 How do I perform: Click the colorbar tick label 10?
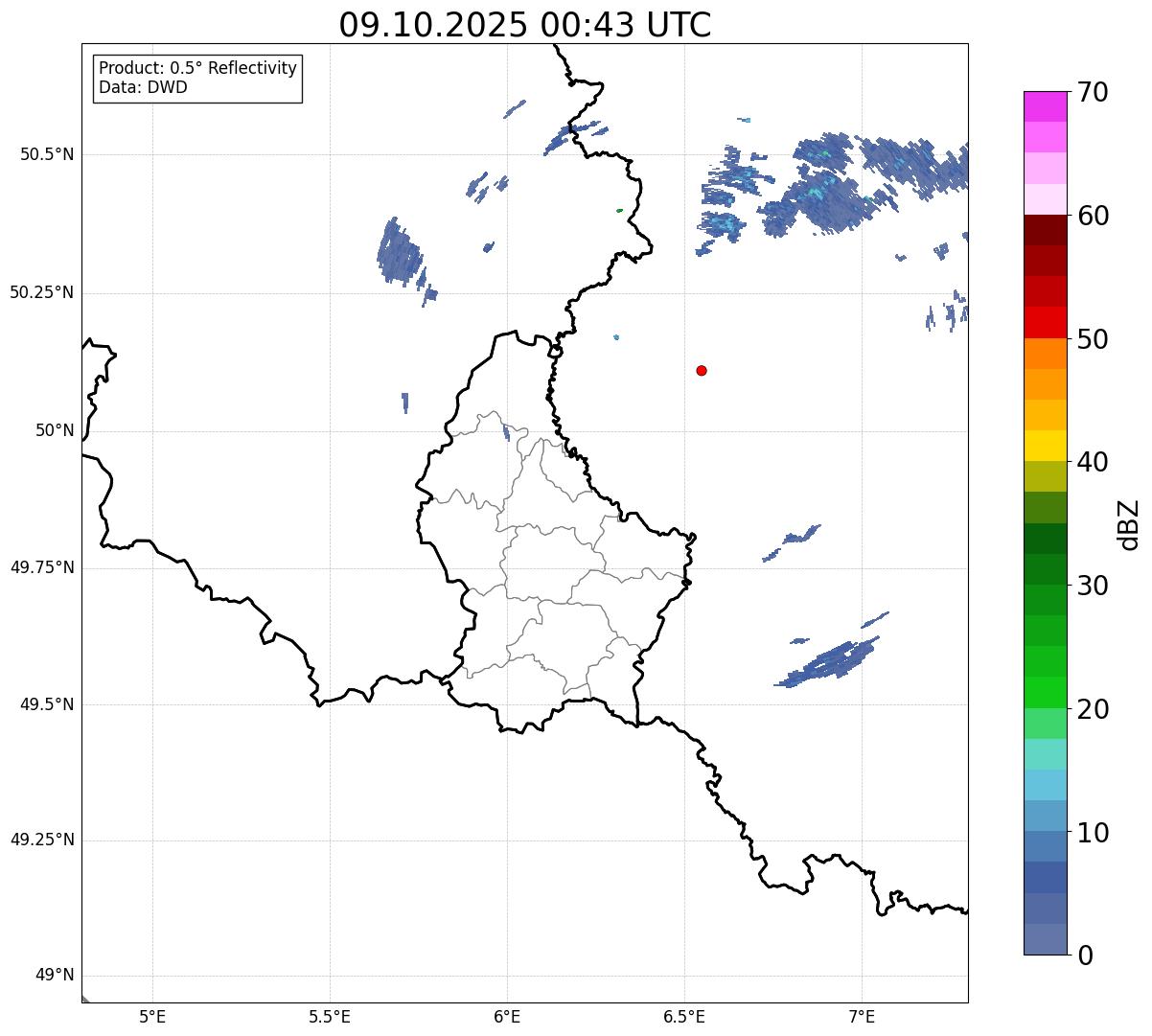[1093, 832]
